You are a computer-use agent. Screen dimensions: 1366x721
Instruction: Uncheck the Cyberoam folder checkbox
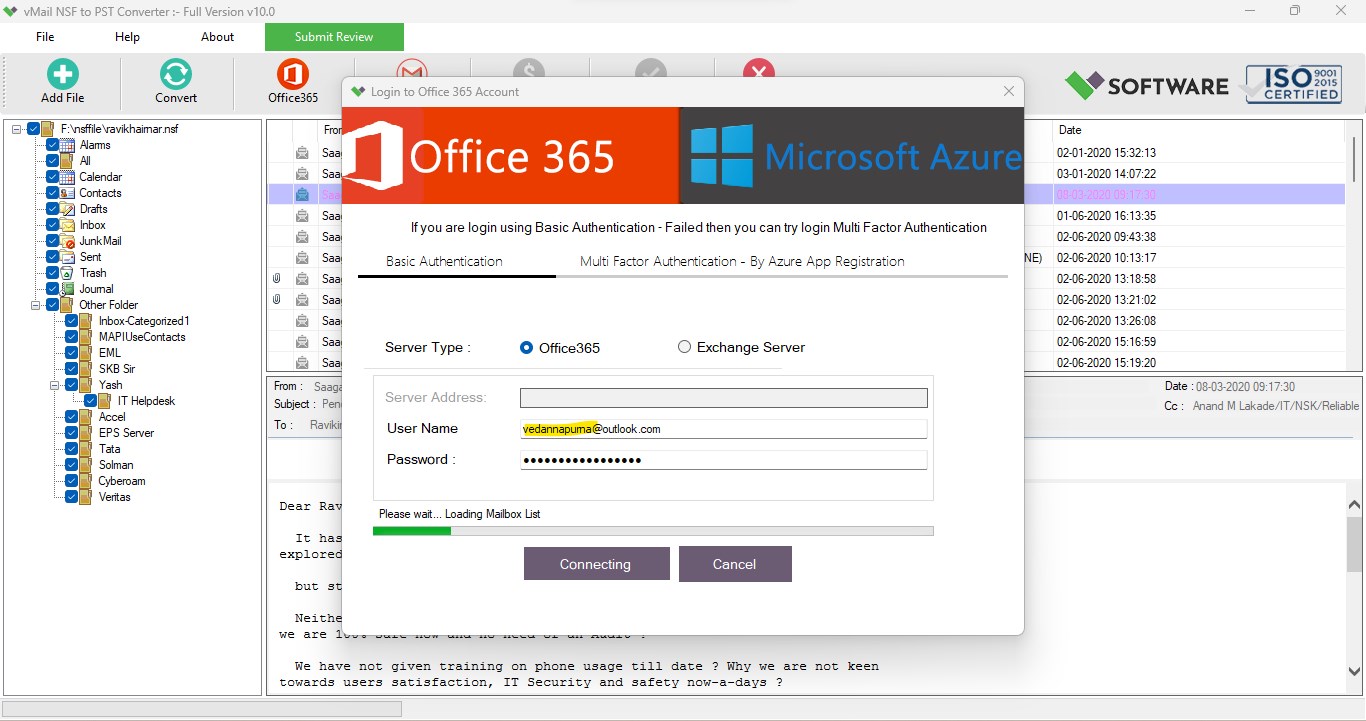(x=72, y=481)
